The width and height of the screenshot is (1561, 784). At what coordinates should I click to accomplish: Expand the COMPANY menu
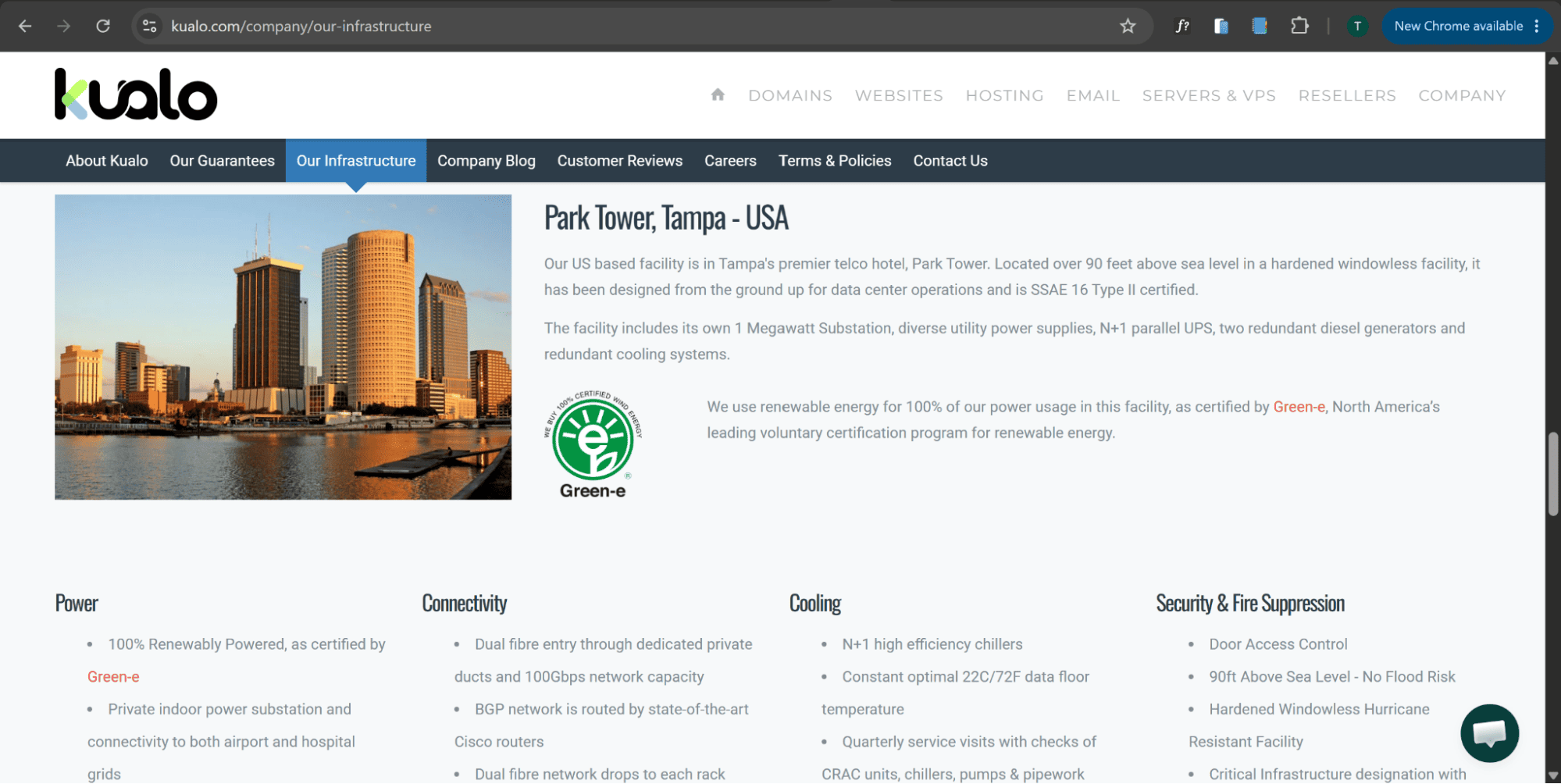click(x=1462, y=95)
